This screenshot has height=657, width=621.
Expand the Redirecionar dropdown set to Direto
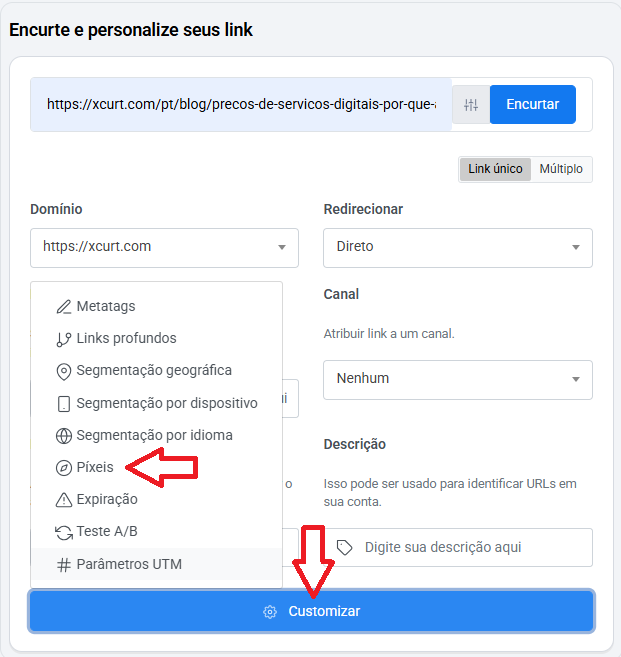(457, 247)
